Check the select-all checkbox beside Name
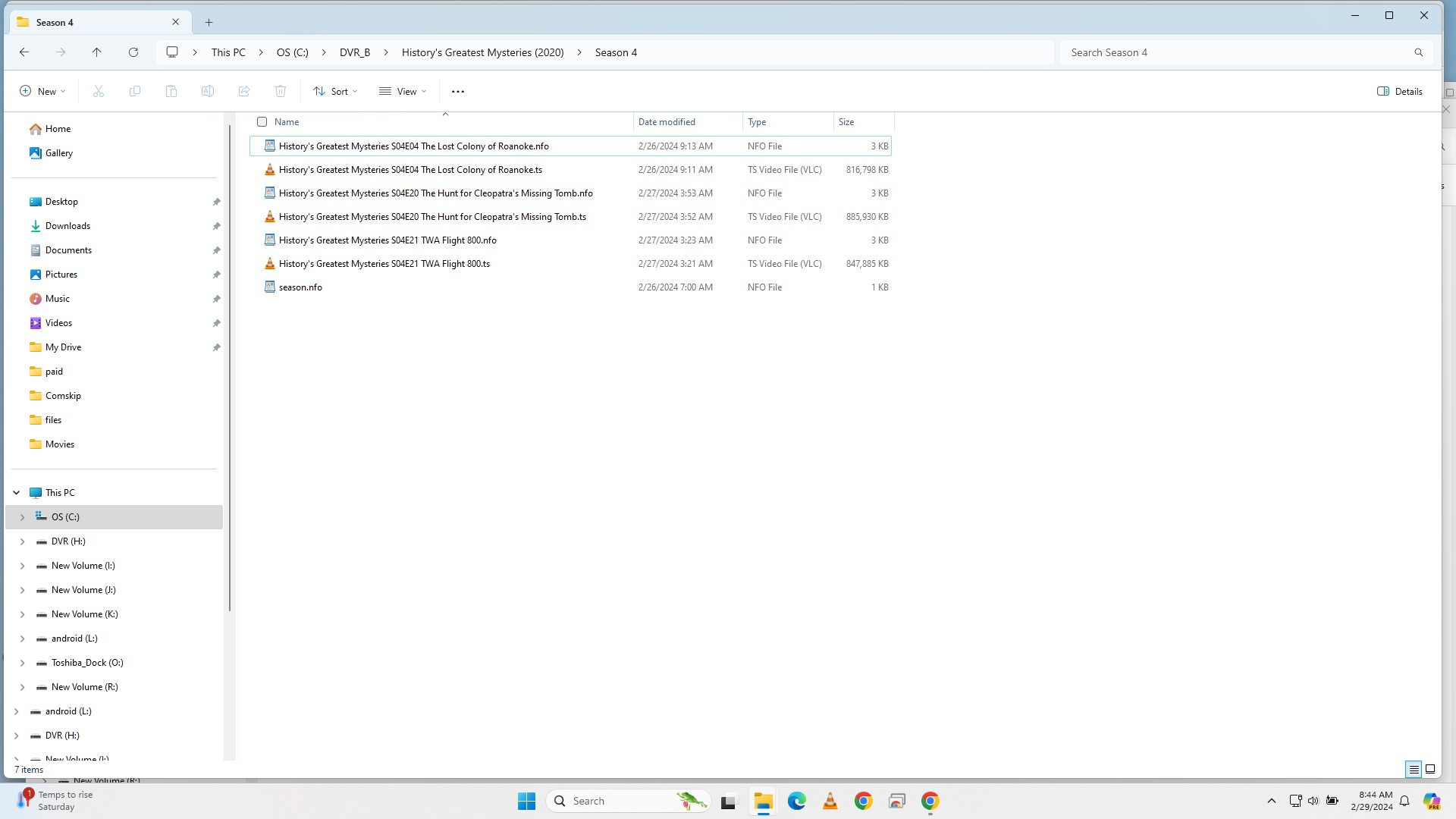Viewport: 1456px width, 819px height. [x=262, y=121]
